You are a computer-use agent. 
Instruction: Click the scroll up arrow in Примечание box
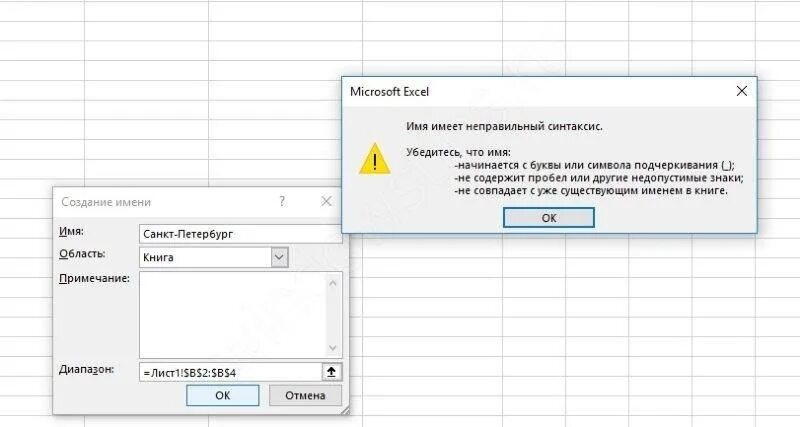pyautogui.click(x=333, y=283)
